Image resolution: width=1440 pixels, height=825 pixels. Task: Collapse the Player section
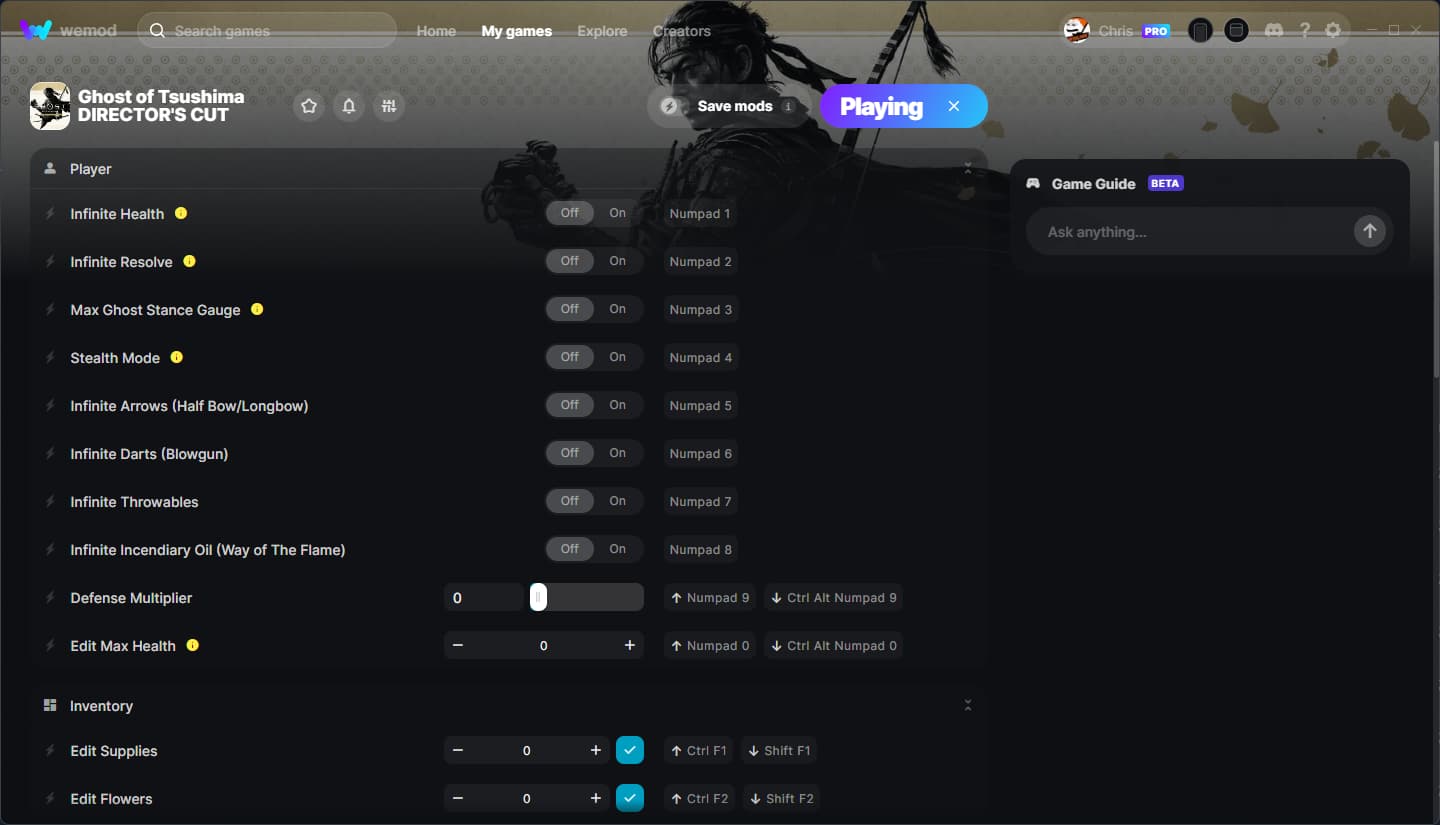(967, 168)
